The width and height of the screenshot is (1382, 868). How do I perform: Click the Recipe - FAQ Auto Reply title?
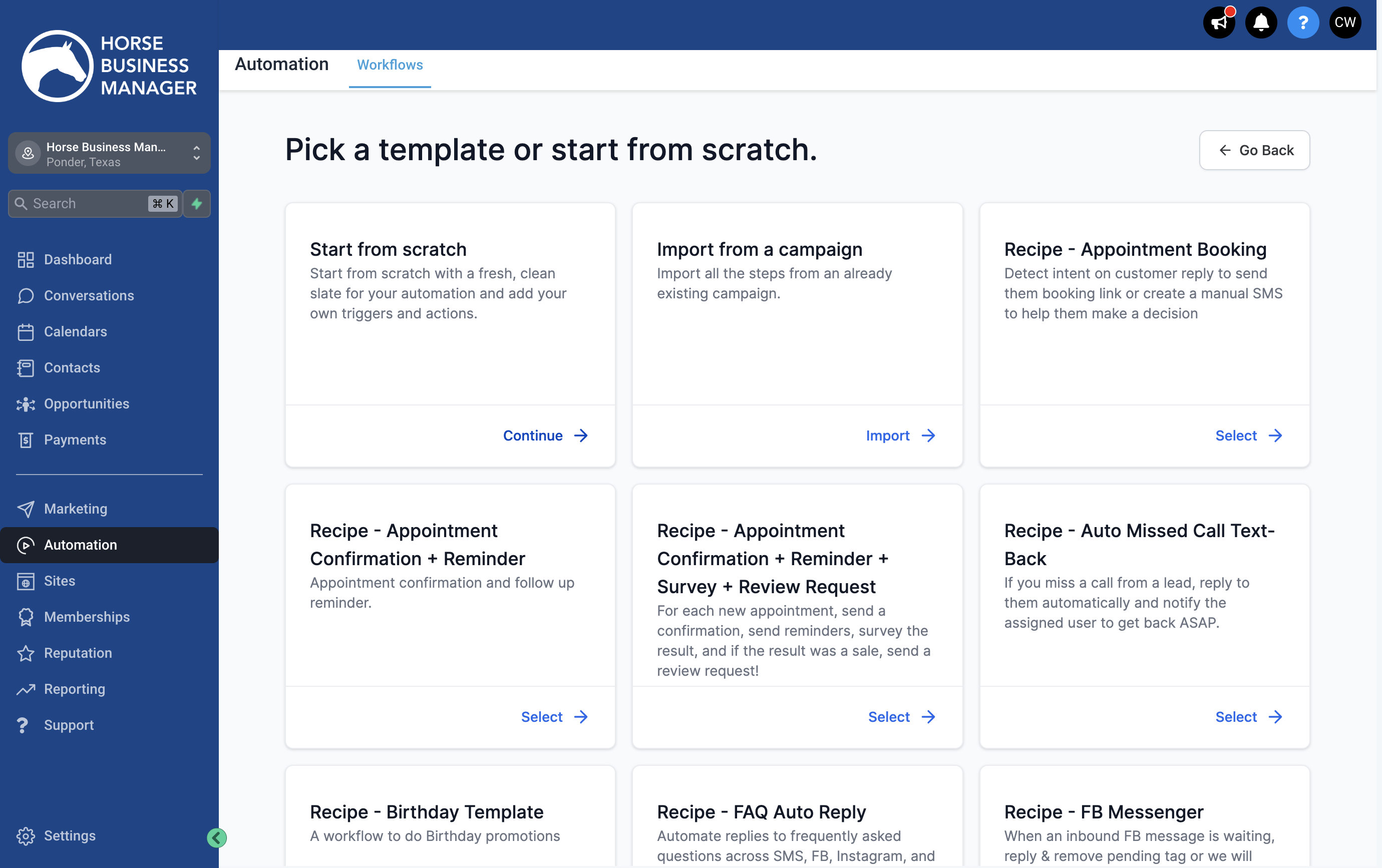pos(761,812)
